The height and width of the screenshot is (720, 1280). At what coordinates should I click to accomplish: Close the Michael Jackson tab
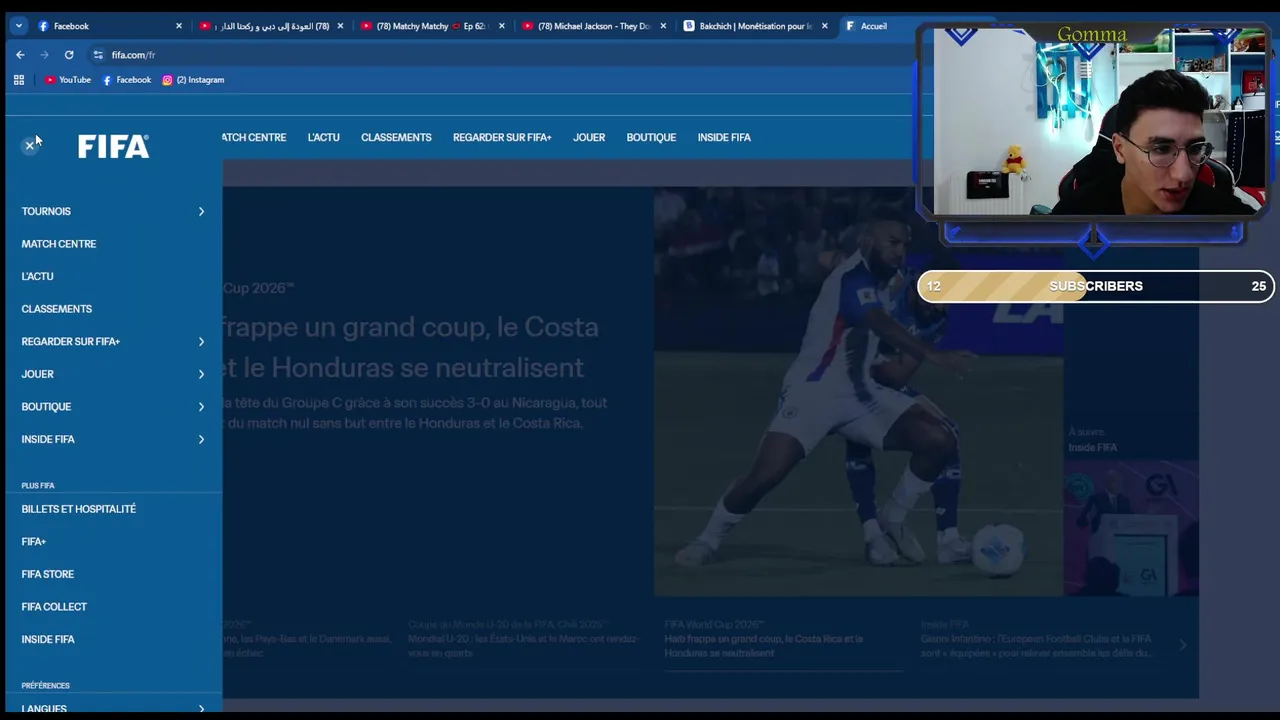click(663, 26)
